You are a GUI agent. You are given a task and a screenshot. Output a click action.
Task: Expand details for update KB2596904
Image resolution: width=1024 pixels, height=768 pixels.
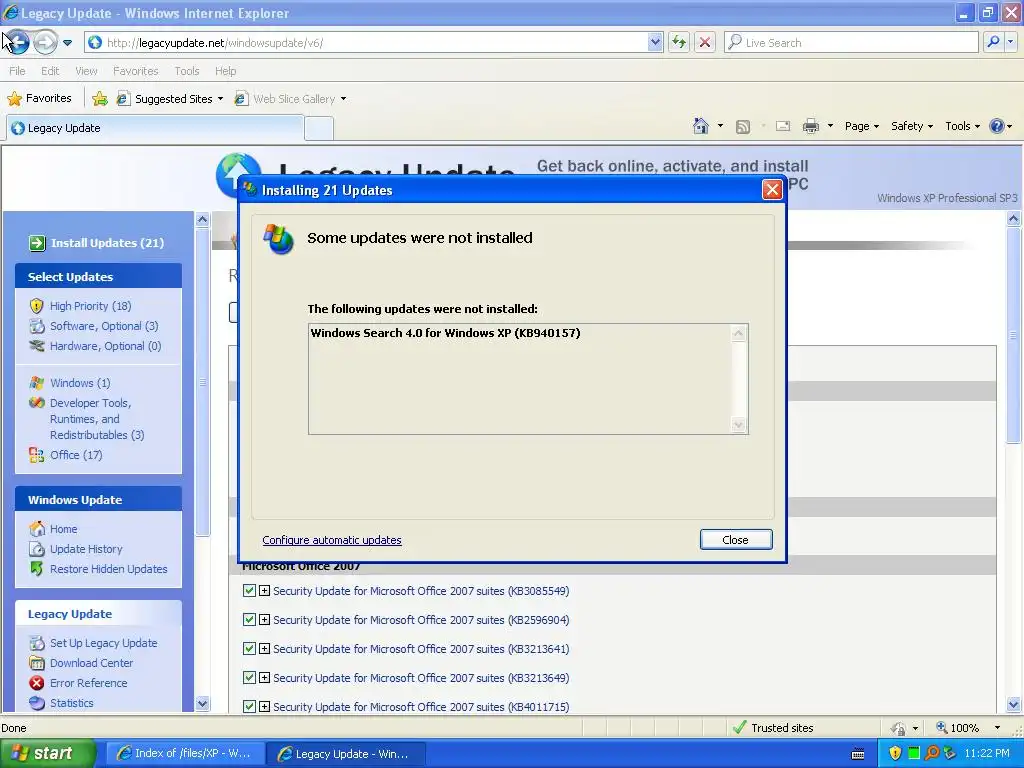pyautogui.click(x=264, y=619)
